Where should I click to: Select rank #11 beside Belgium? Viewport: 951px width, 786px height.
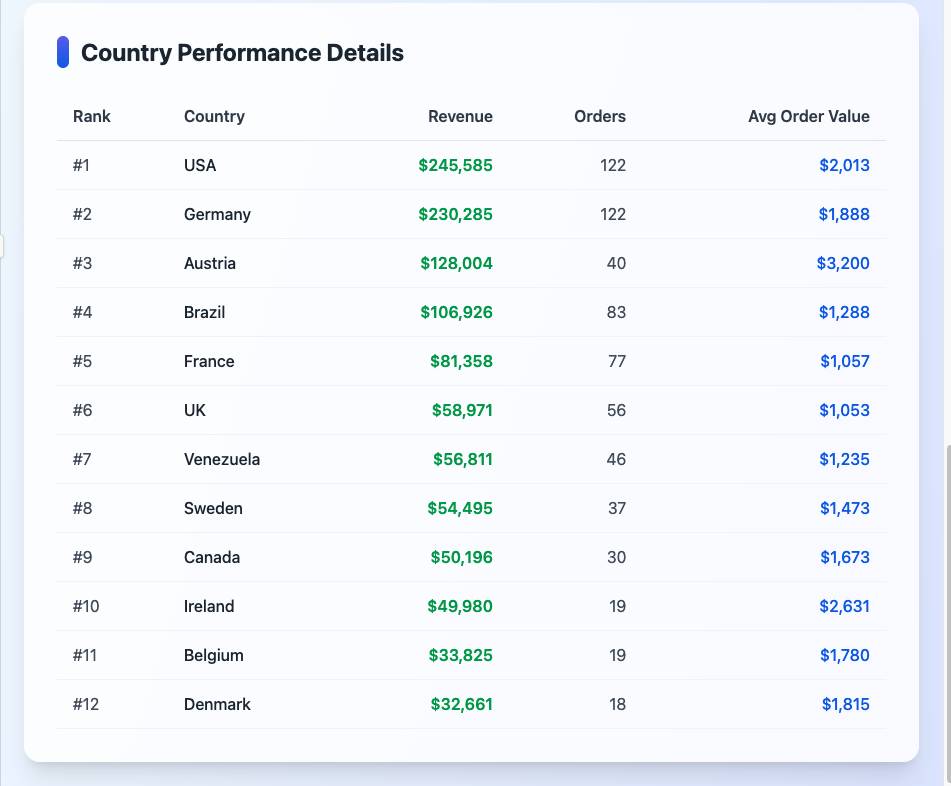coord(84,655)
